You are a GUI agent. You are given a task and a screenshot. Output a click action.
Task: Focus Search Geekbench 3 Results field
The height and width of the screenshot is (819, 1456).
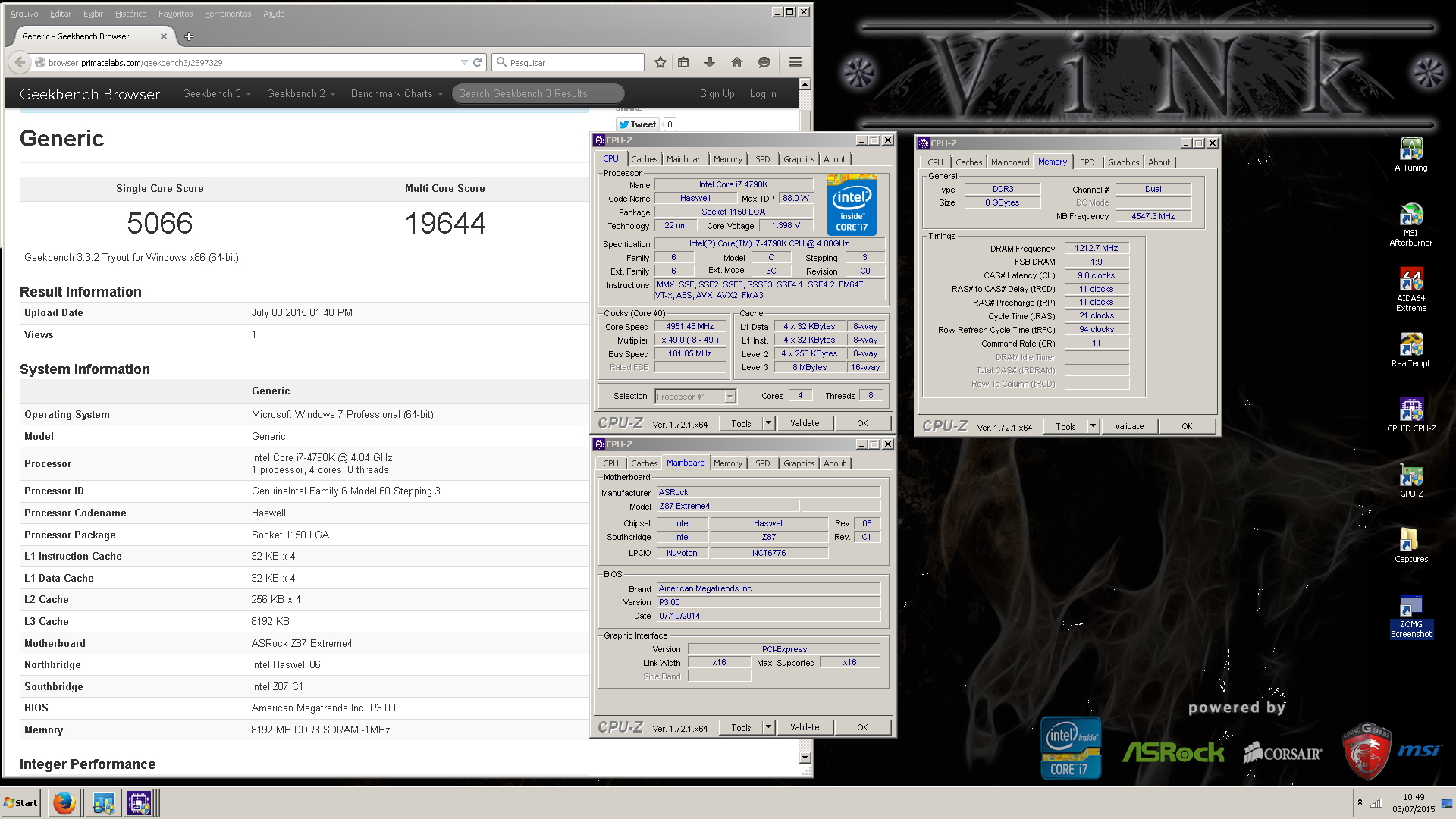538,93
